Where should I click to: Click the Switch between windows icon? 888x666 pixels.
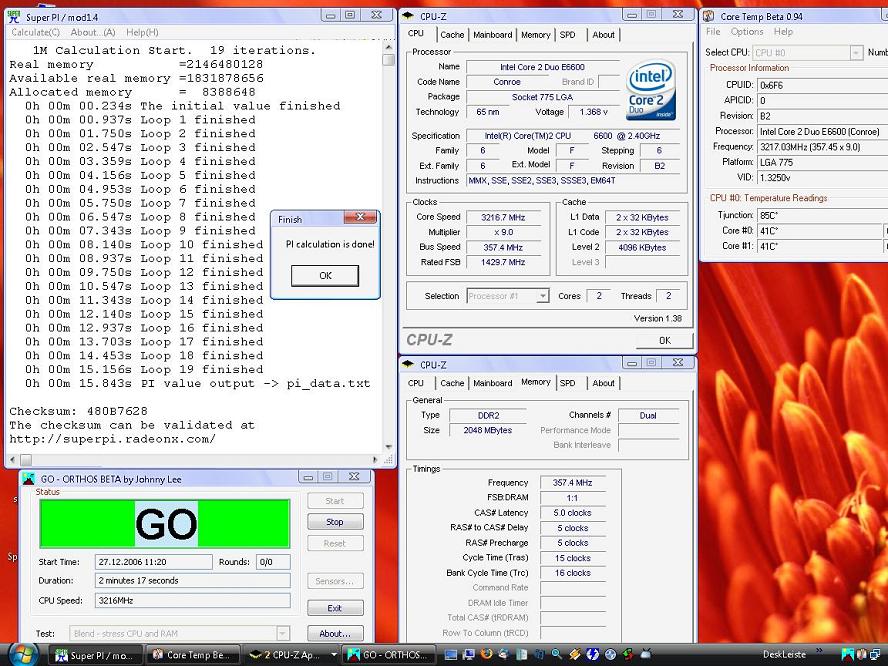pos(468,655)
